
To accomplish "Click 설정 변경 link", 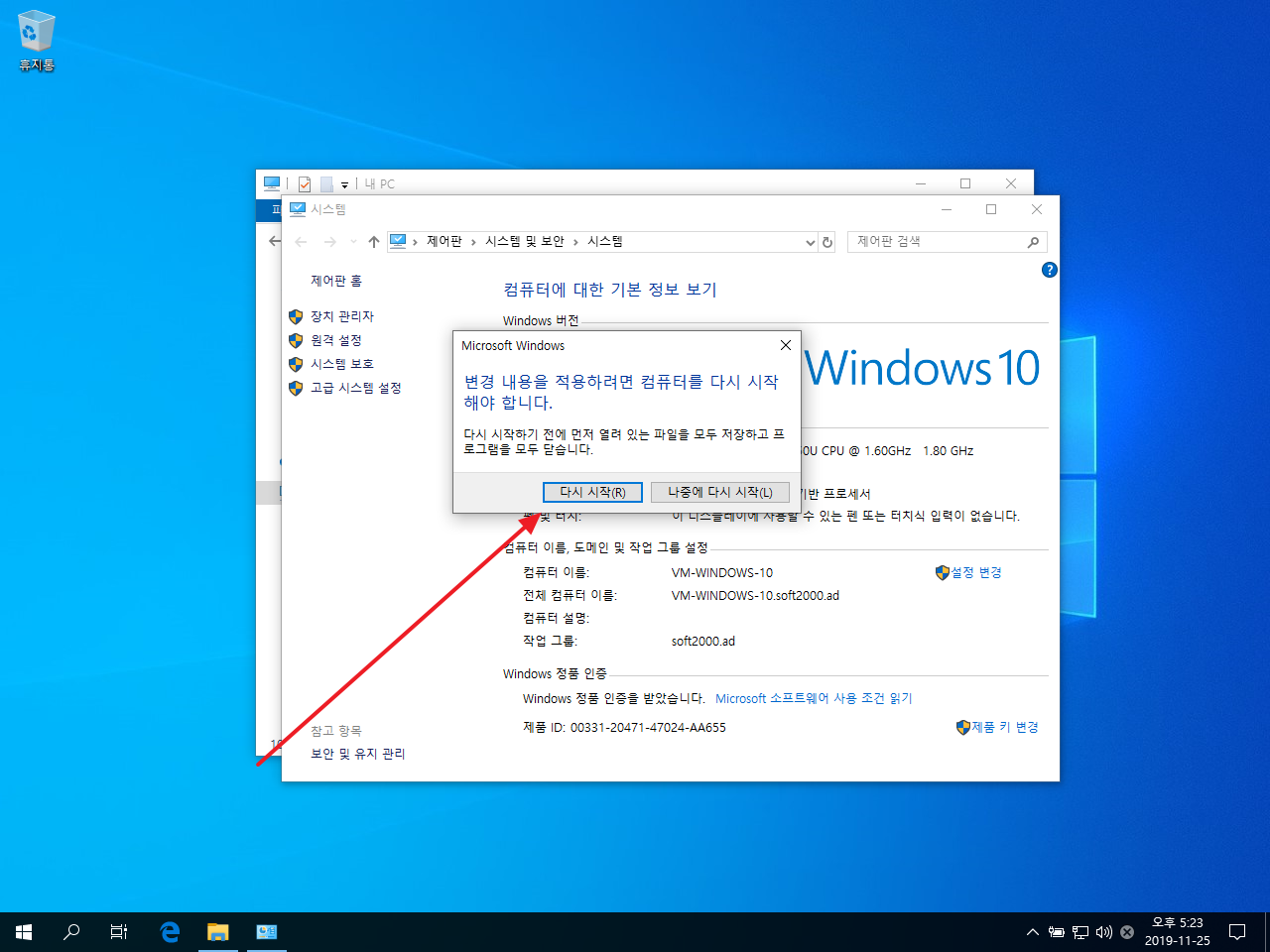I will pos(976,573).
